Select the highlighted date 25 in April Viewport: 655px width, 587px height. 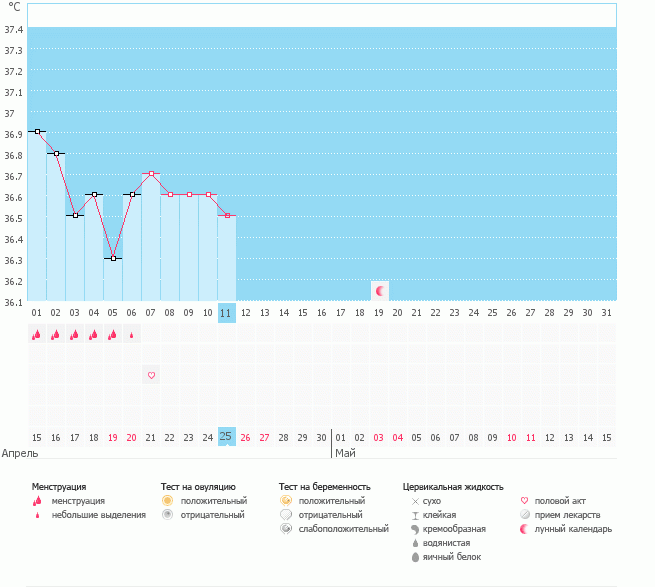coord(227,437)
